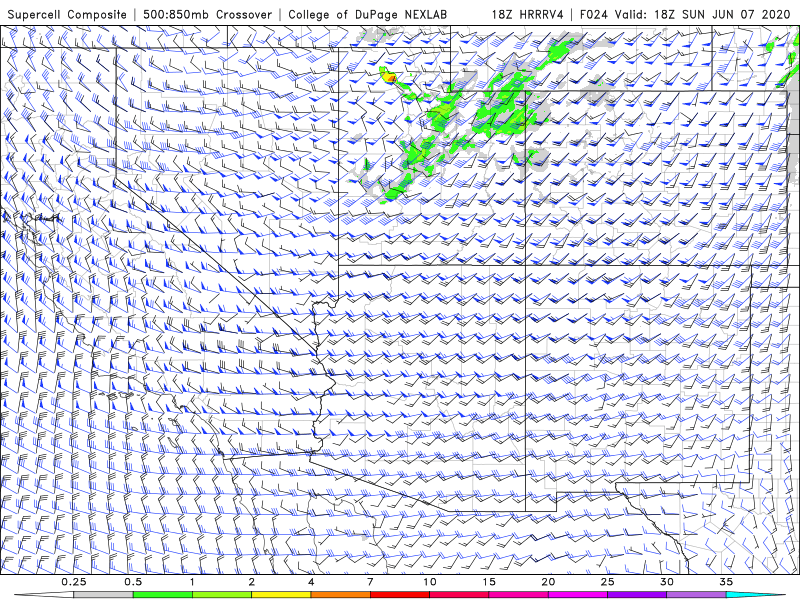This screenshot has height=600, width=800.
Task: Pick the pink 15–20 legend swatch
Action: coord(518,595)
